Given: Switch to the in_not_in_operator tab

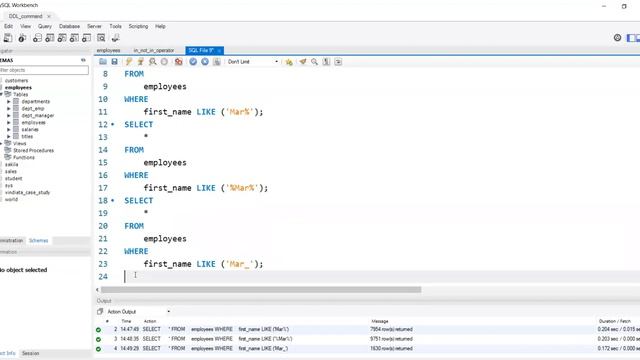Looking at the screenshot, I should click(x=153, y=50).
